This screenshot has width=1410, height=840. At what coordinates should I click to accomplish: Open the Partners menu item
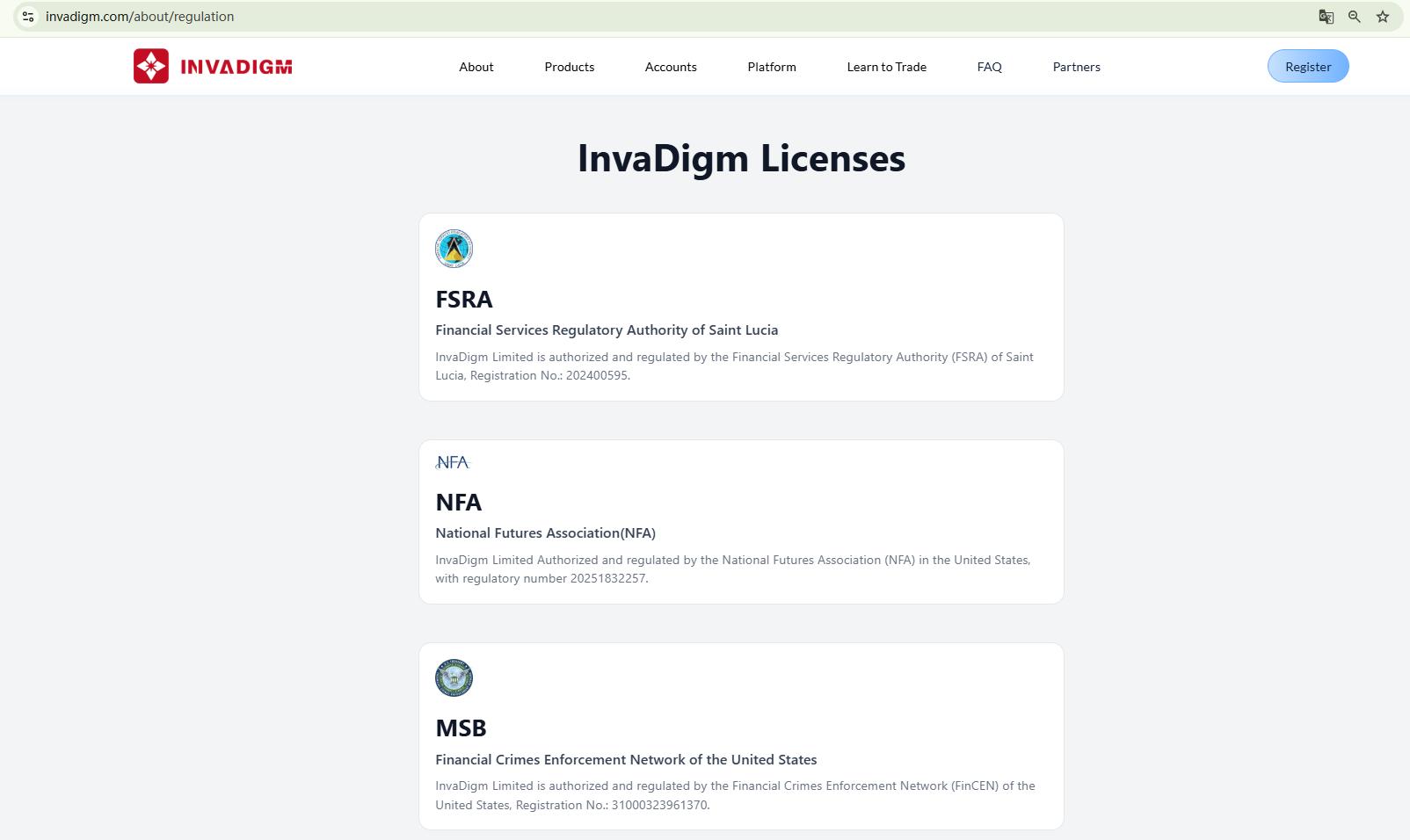[x=1077, y=67]
